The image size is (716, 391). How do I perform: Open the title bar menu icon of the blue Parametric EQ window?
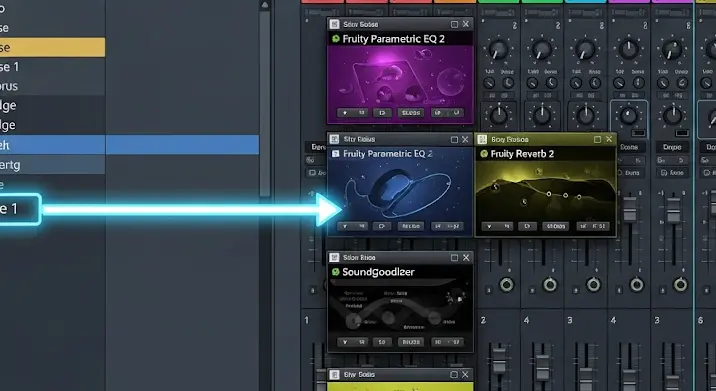tap(334, 139)
